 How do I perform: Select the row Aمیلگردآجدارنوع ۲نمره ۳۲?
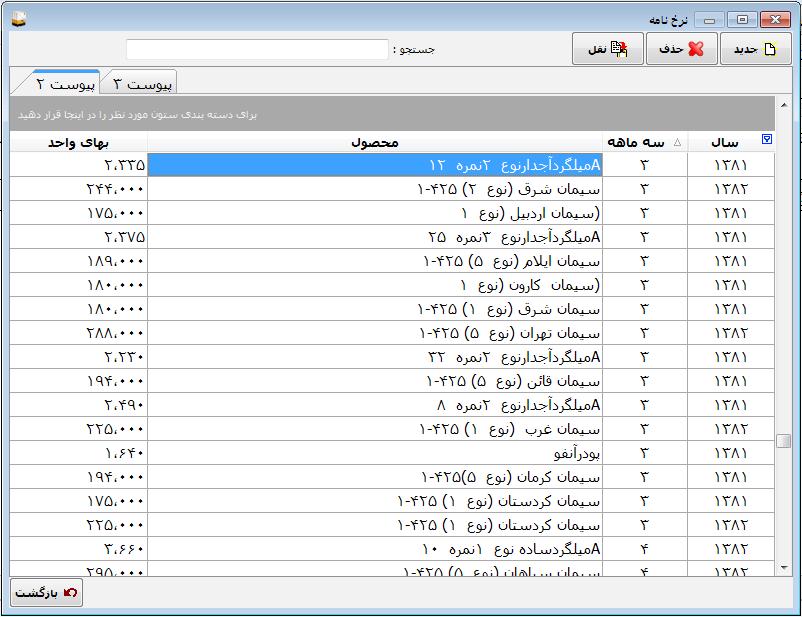[x=392, y=357]
